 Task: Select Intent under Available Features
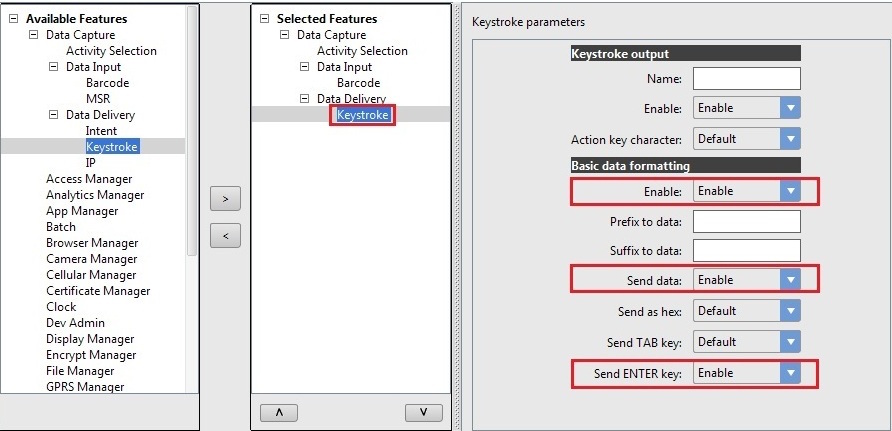pyautogui.click(x=101, y=131)
